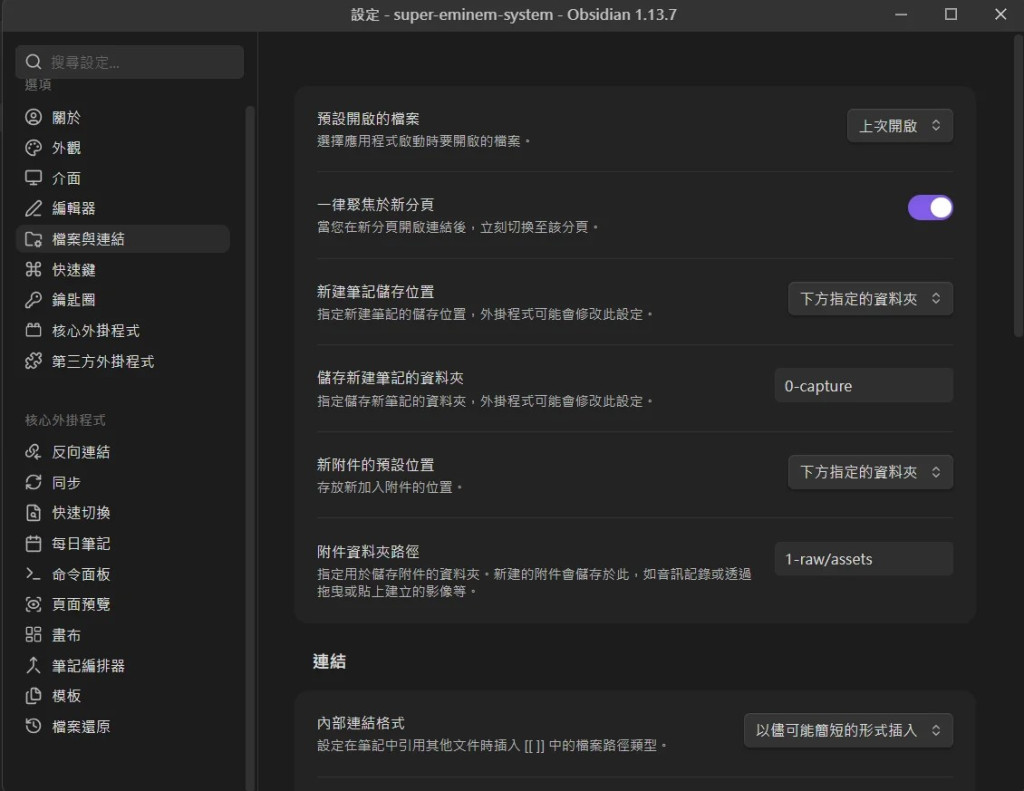The height and width of the screenshot is (791, 1024).
Task: Click the 反向連結 link icon
Action: click(x=33, y=452)
